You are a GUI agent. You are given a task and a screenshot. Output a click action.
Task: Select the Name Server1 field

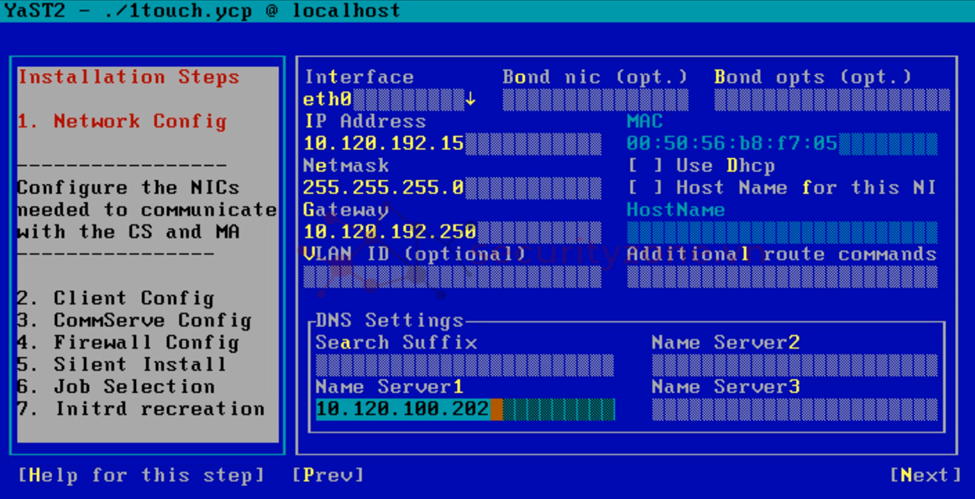464,409
